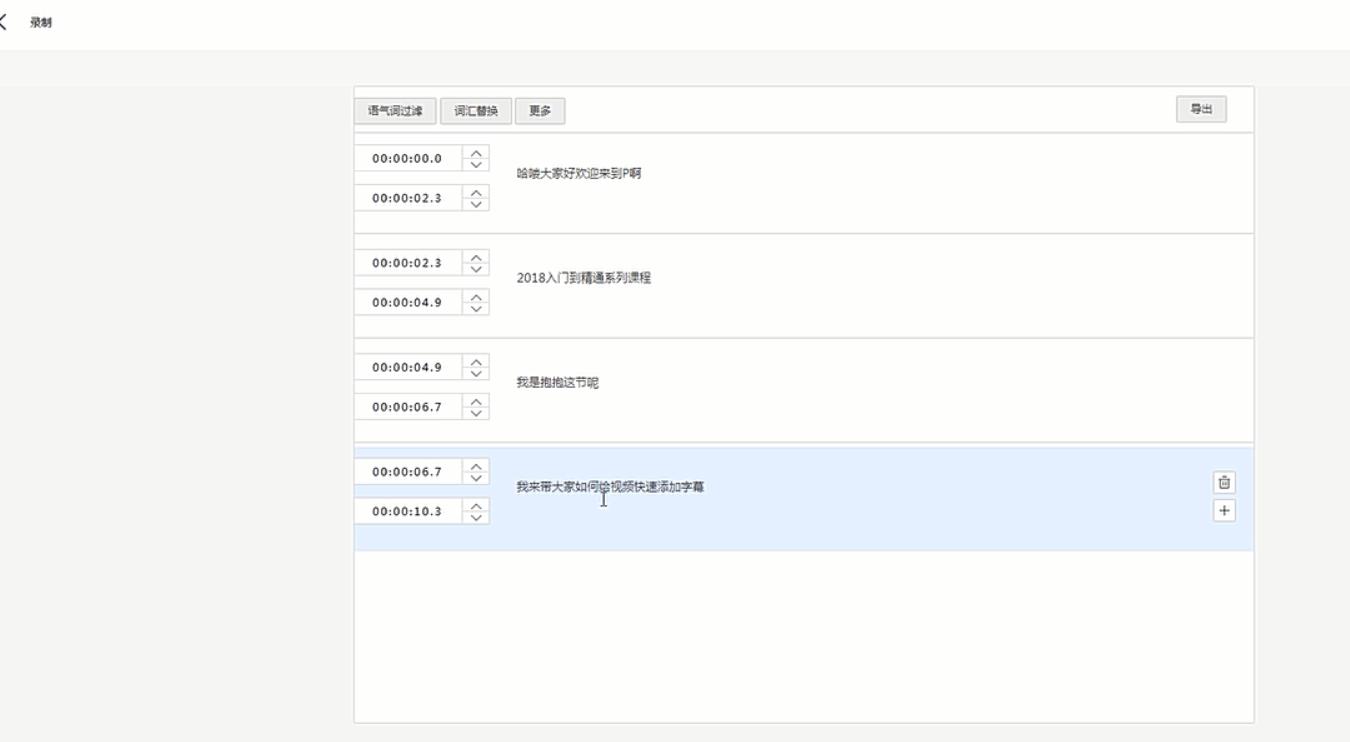This screenshot has width=1350, height=742.
Task: Open the 词汇替换 word replacement tool
Action: point(477,110)
